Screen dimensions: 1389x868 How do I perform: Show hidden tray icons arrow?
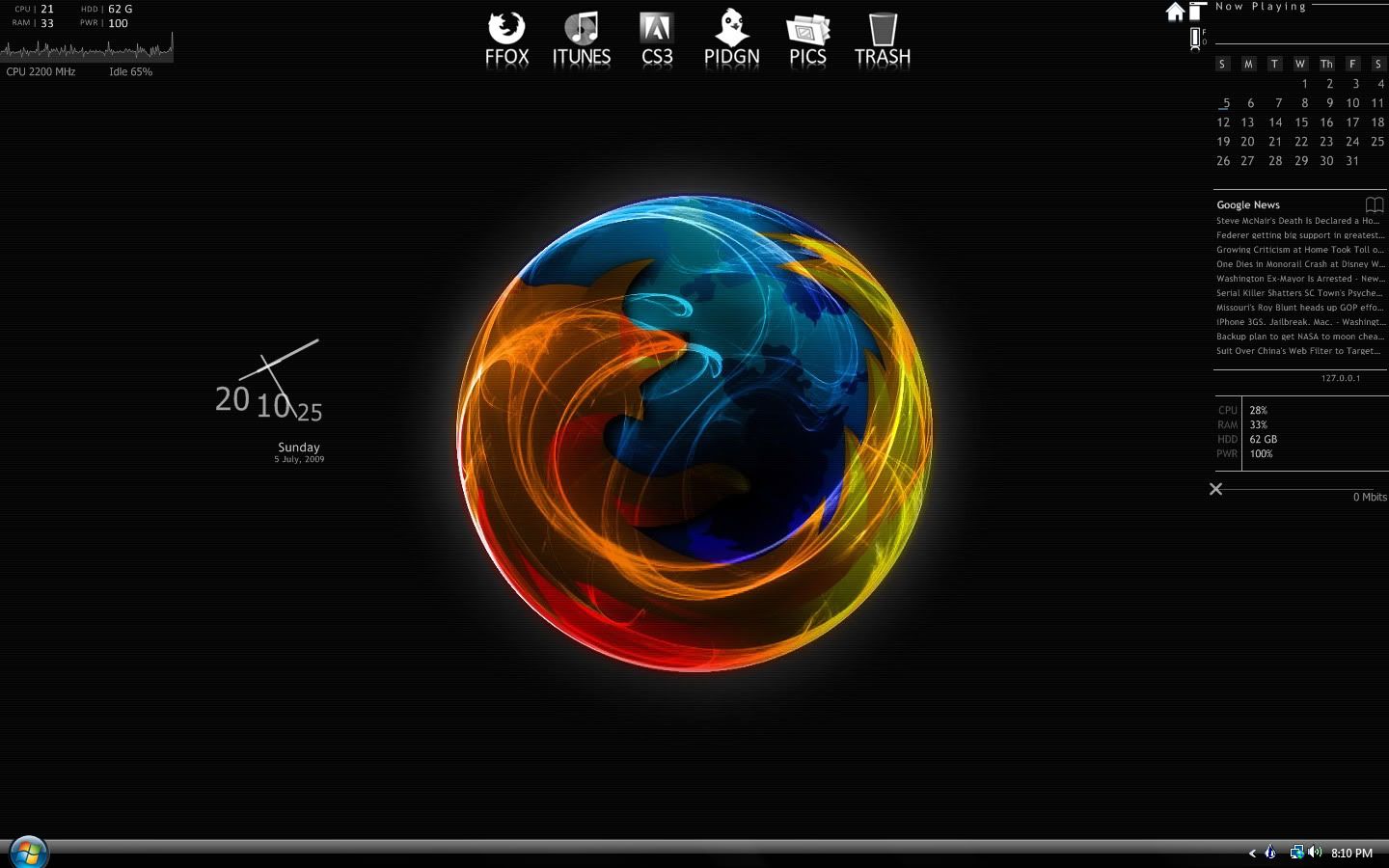coord(1252,853)
